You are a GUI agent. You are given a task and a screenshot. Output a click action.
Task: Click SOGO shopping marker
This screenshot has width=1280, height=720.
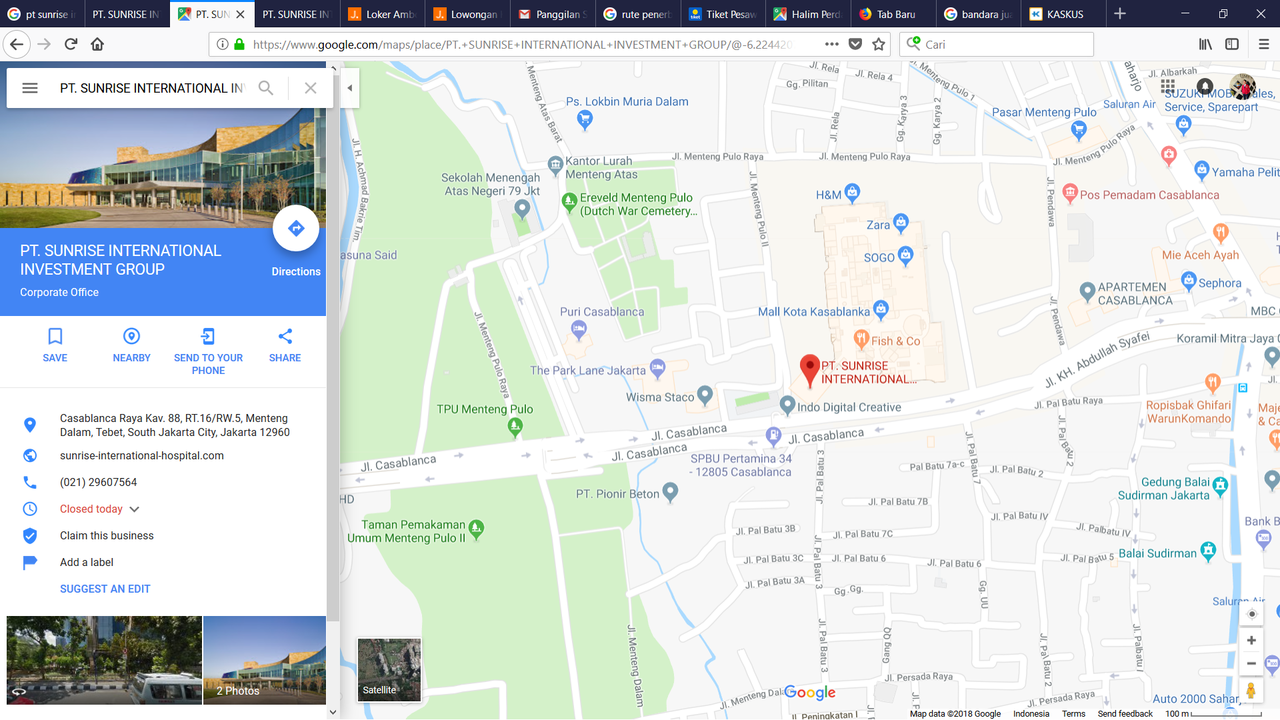click(x=906, y=256)
